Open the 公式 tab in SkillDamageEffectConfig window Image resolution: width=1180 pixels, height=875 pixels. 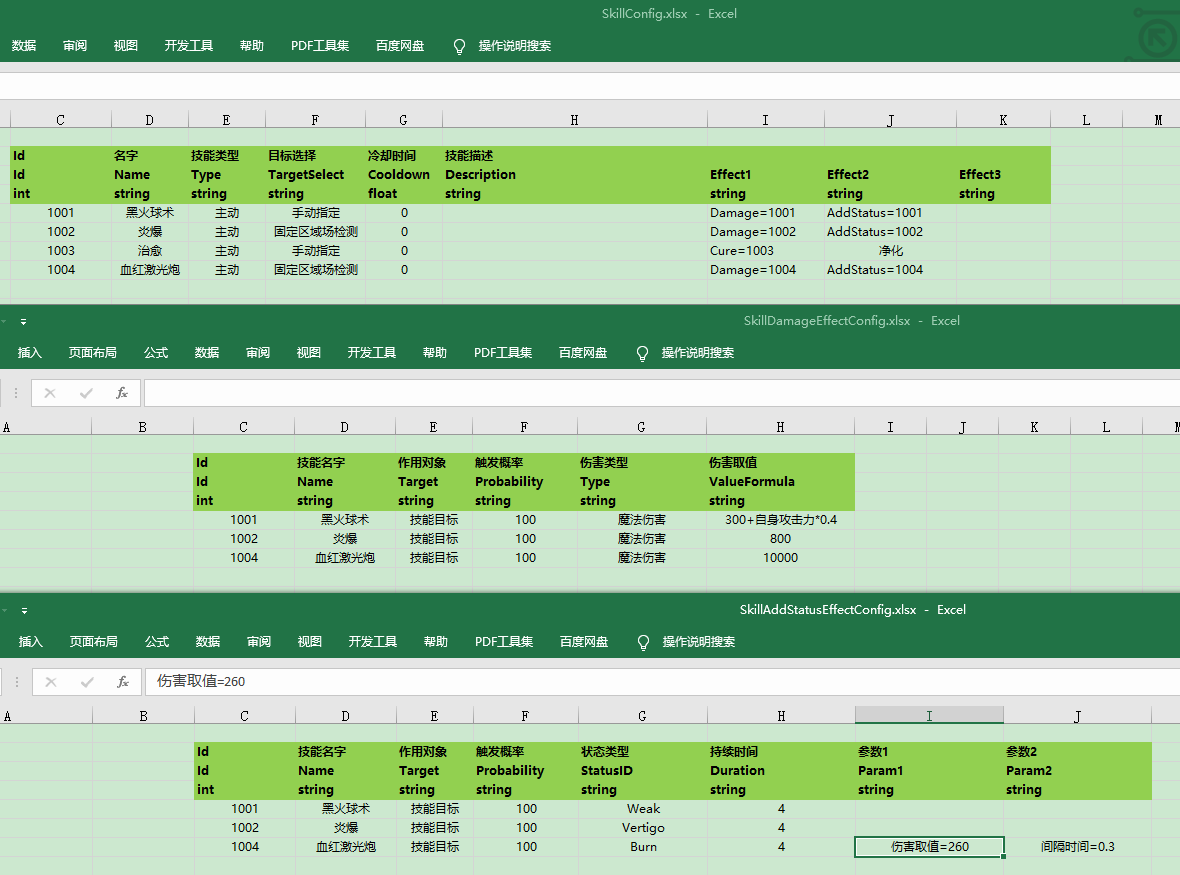[x=156, y=353]
